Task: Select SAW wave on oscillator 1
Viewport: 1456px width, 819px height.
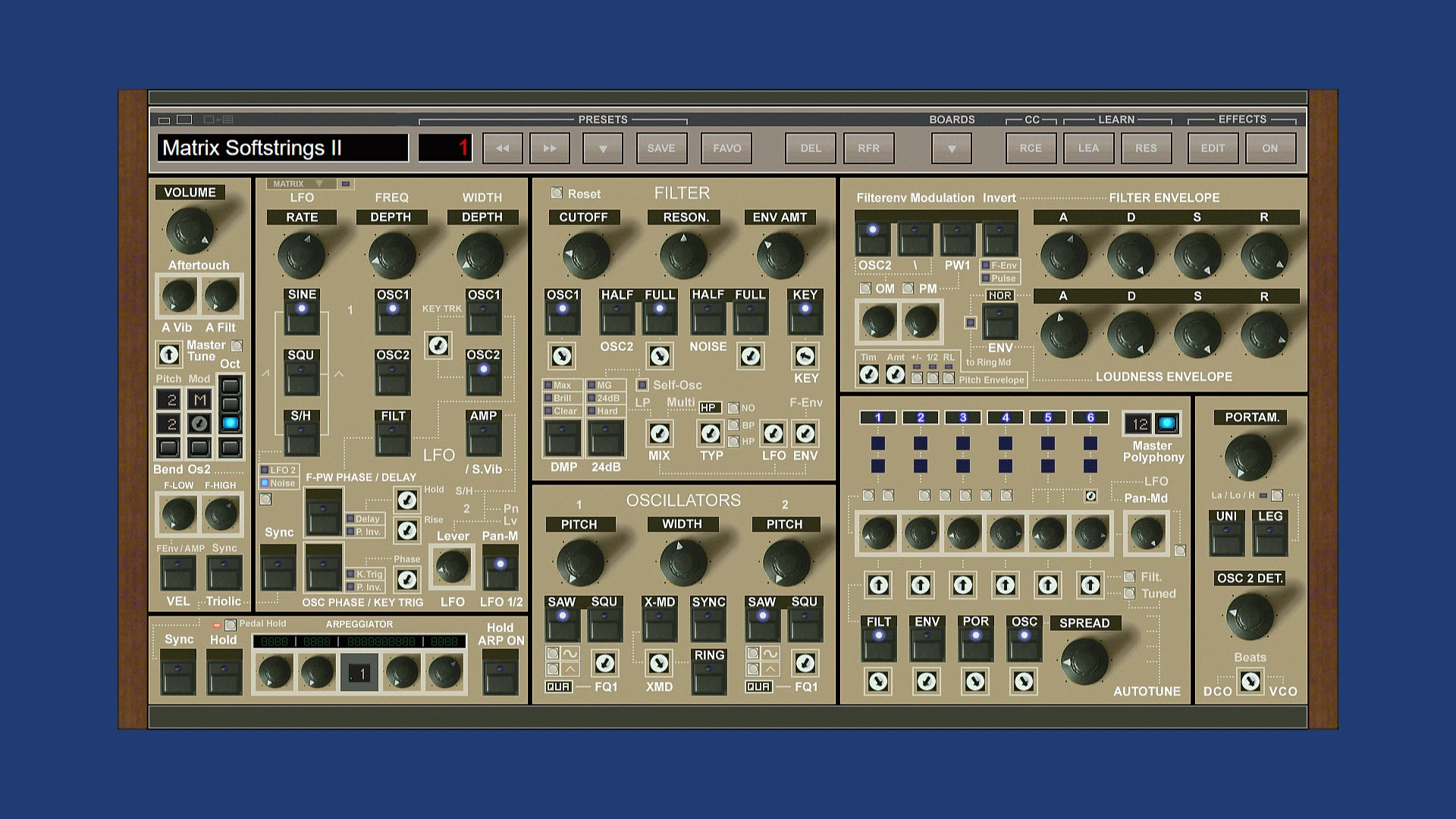Action: 561,622
